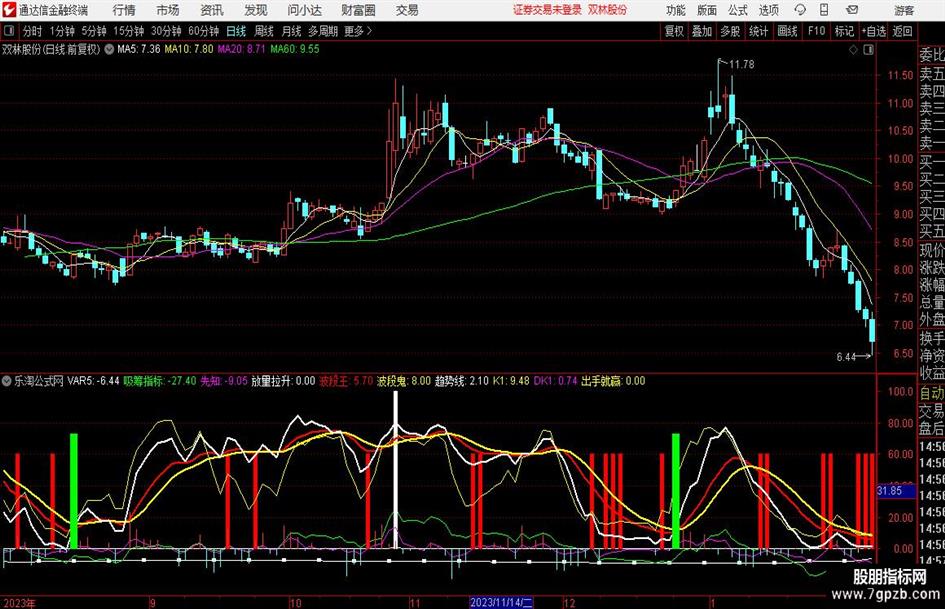Switch to the 分时 chart tab
The image size is (945, 609).
click(x=32, y=31)
